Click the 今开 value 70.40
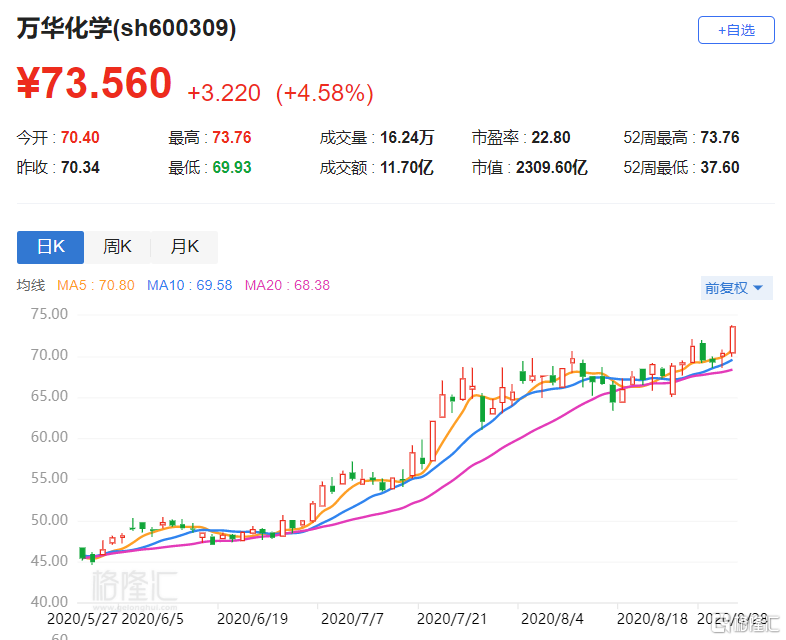786x640 pixels. [x=80, y=137]
